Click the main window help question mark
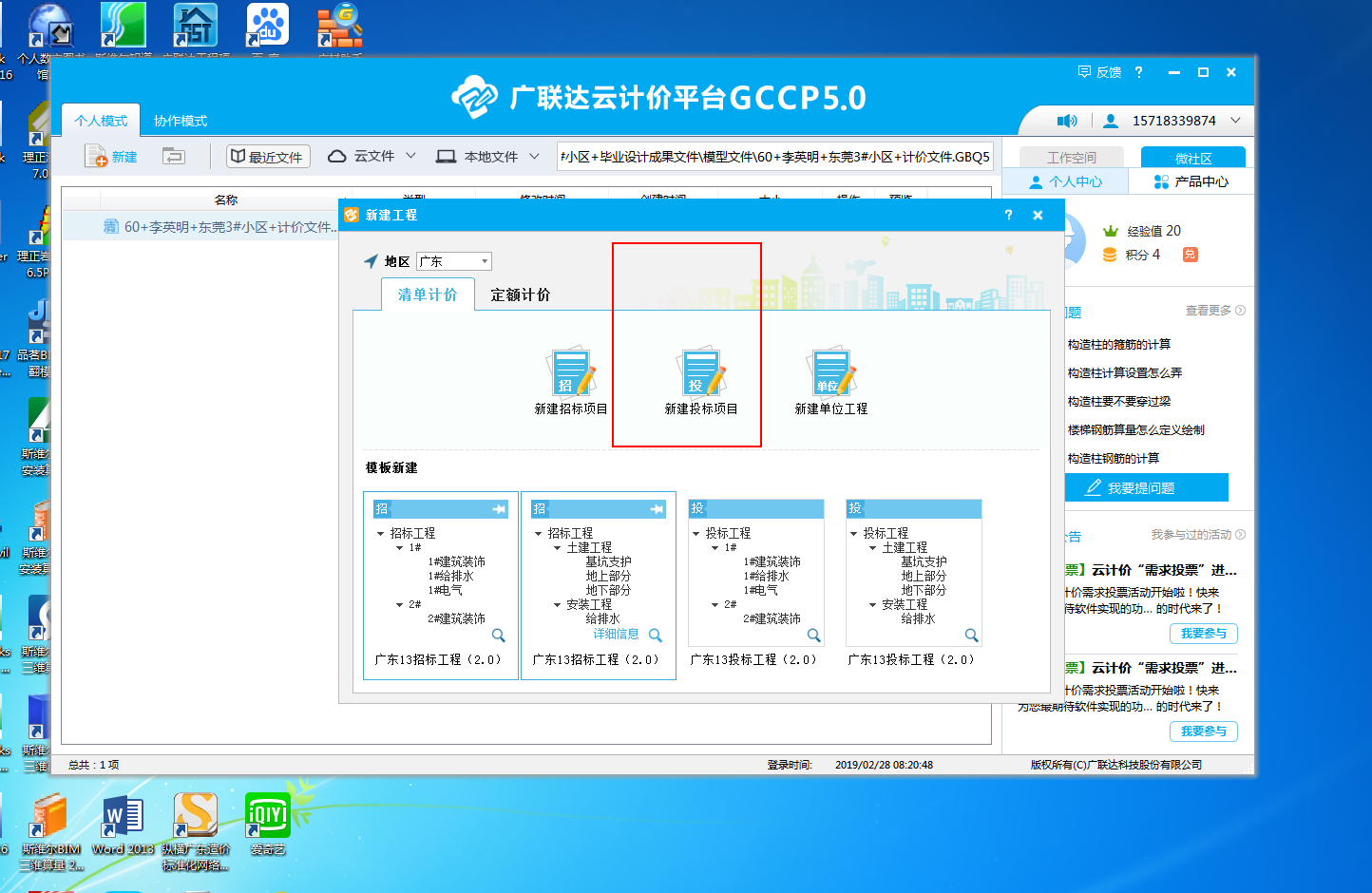Screen dimensions: 1372x893 (x=1139, y=72)
